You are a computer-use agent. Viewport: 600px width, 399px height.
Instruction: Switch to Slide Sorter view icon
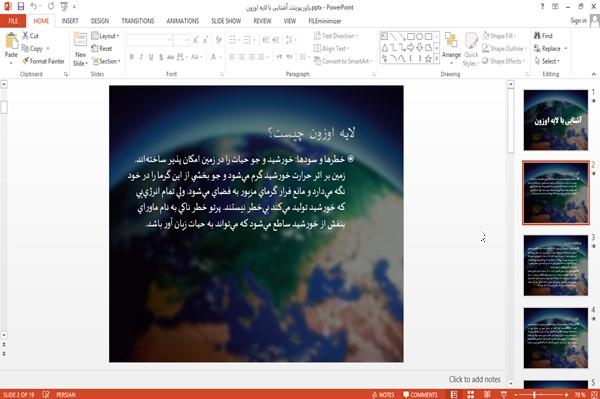pyautogui.click(x=471, y=394)
